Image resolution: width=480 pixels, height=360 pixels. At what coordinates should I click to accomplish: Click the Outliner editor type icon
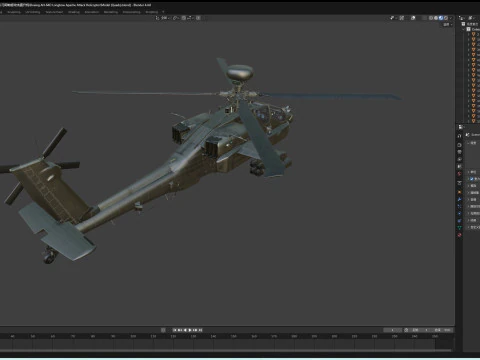coord(461,18)
